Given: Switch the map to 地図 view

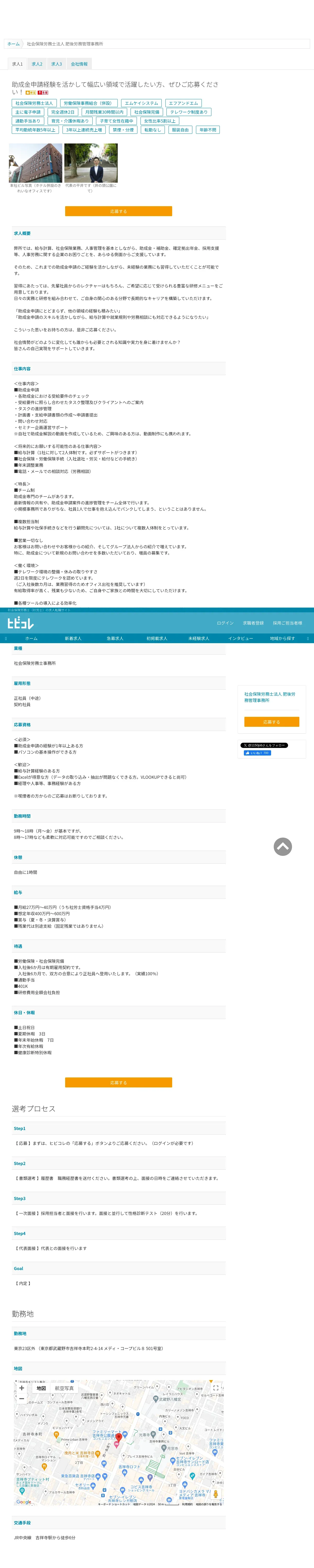Looking at the screenshot, I should pyautogui.click(x=41, y=1388).
